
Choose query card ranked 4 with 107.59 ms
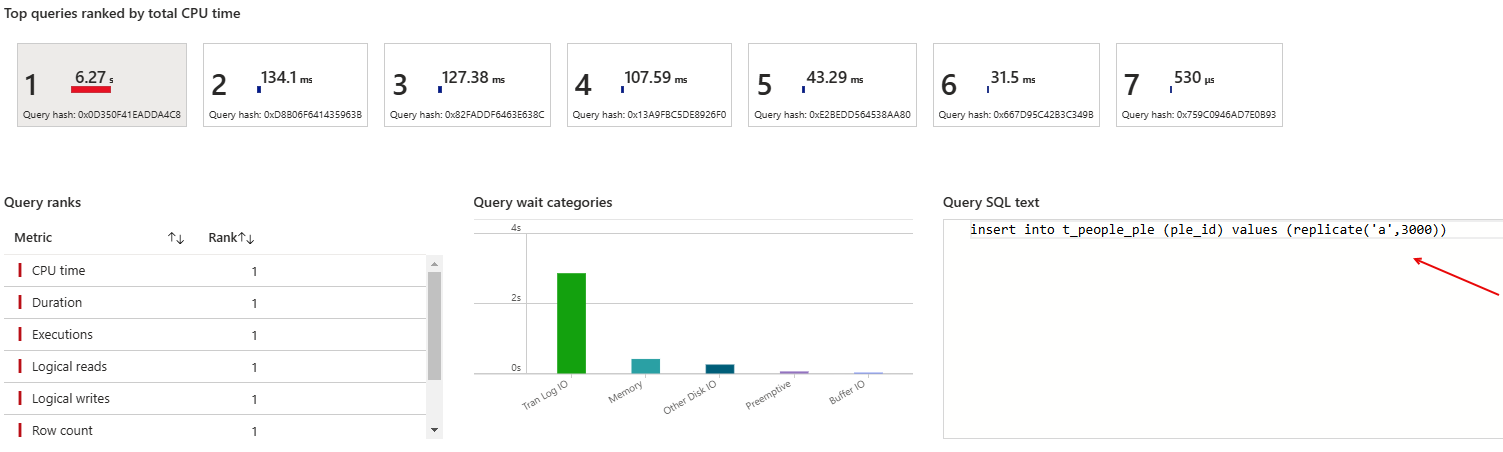coord(650,86)
